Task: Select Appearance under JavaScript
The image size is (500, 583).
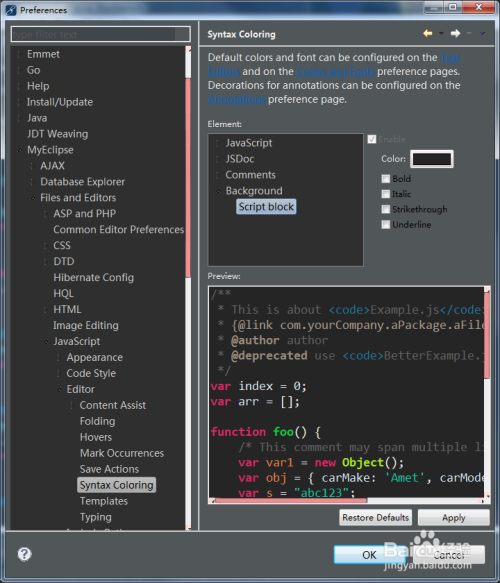Action: tap(94, 358)
